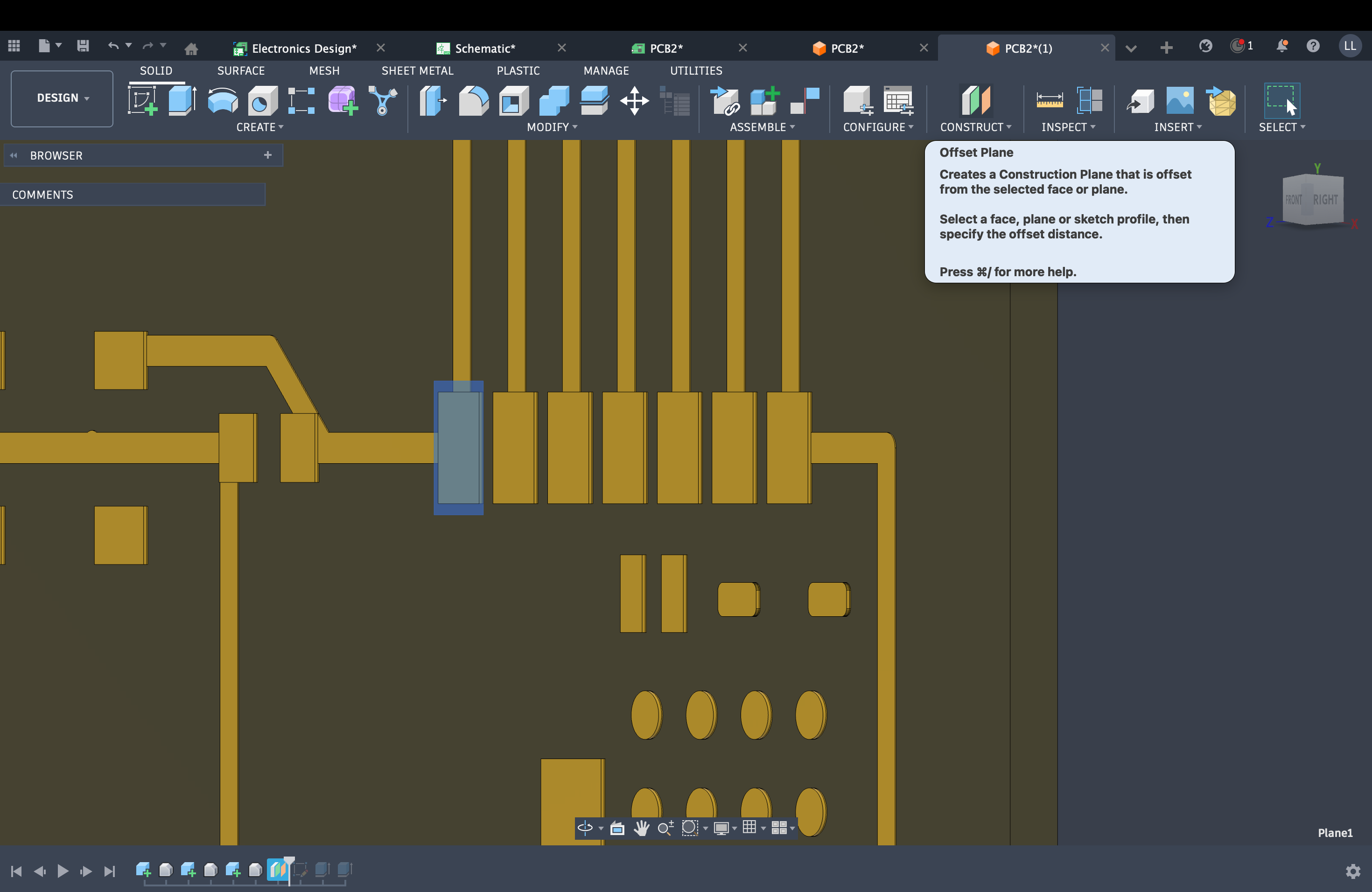Screen dimensions: 1372x892
Task: Open the Measure tool in Inspect
Action: point(1049,101)
